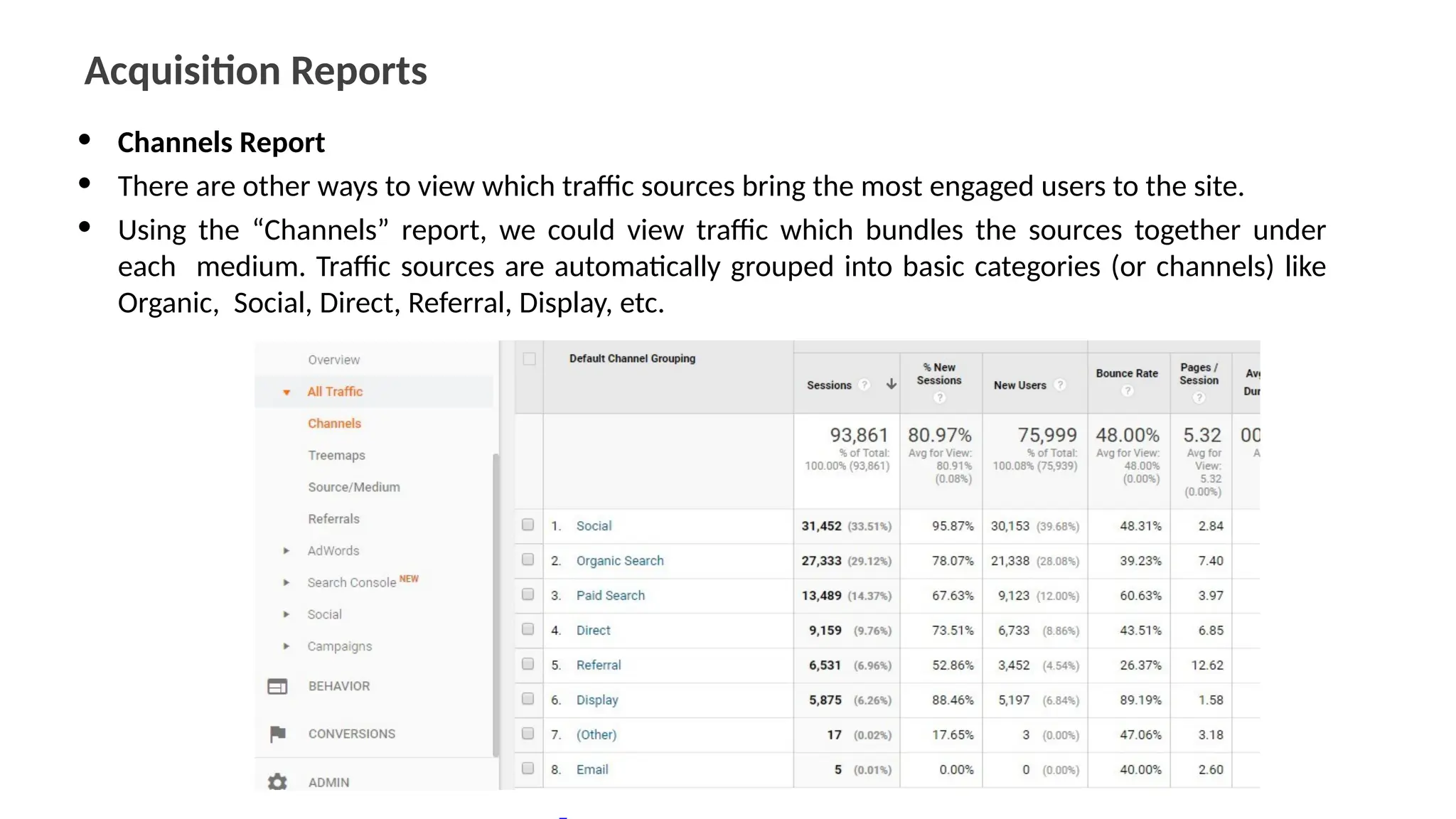Open the Social channel link
This screenshot has width=1456, height=819.
point(594,526)
